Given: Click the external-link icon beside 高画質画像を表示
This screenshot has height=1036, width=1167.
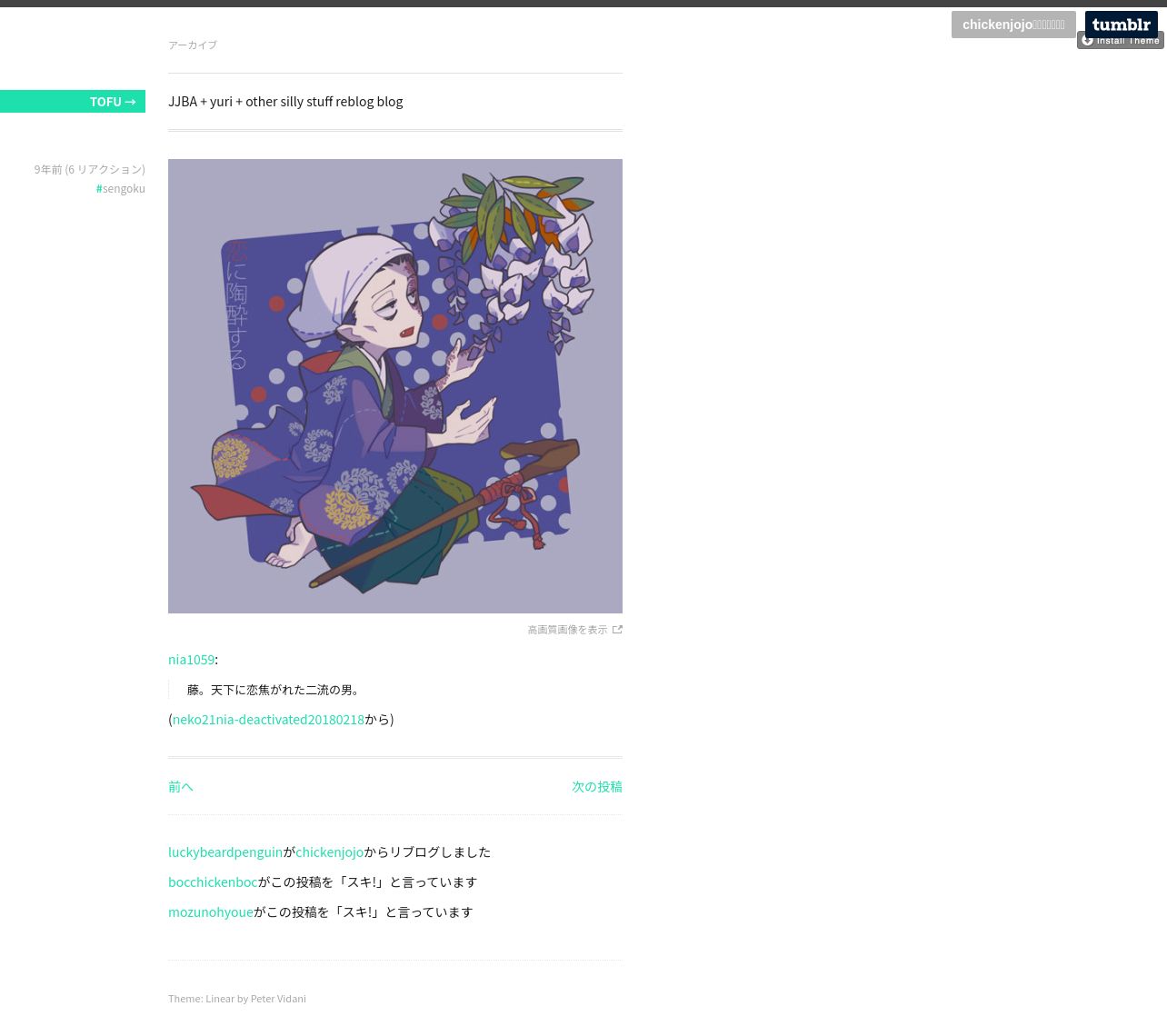Looking at the screenshot, I should point(617,630).
